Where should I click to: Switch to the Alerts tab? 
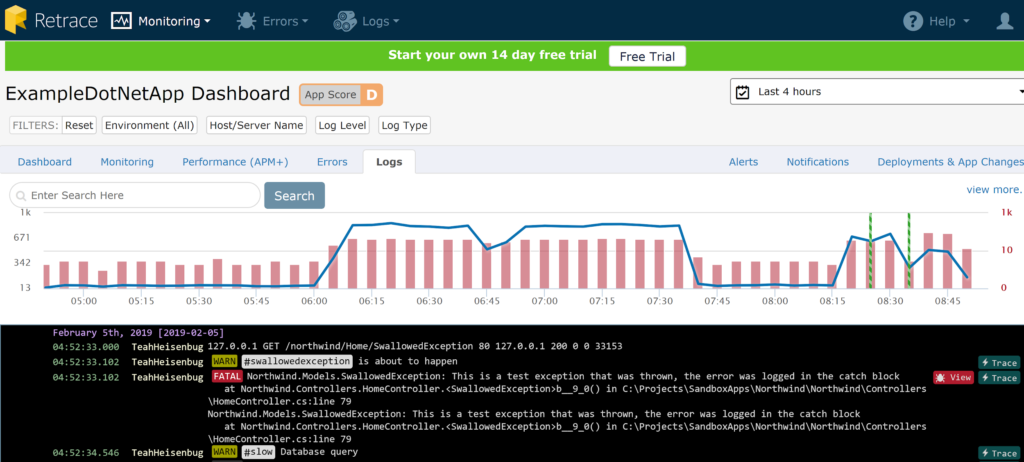[743, 162]
